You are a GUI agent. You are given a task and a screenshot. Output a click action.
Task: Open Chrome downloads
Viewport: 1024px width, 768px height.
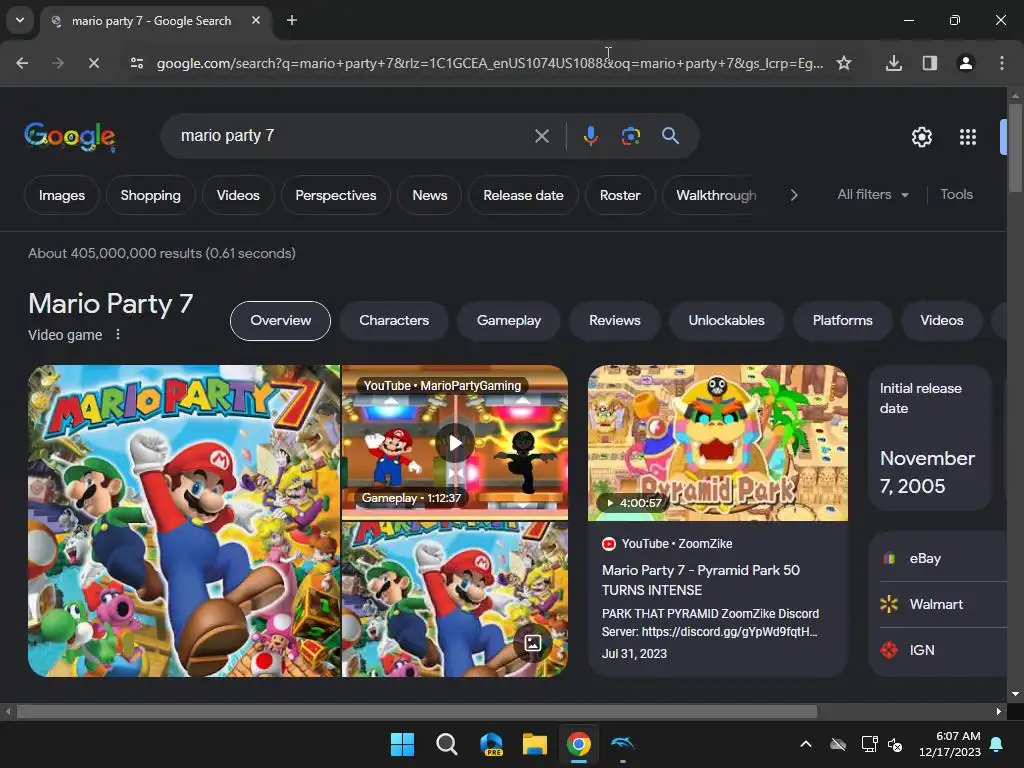pyautogui.click(x=893, y=63)
